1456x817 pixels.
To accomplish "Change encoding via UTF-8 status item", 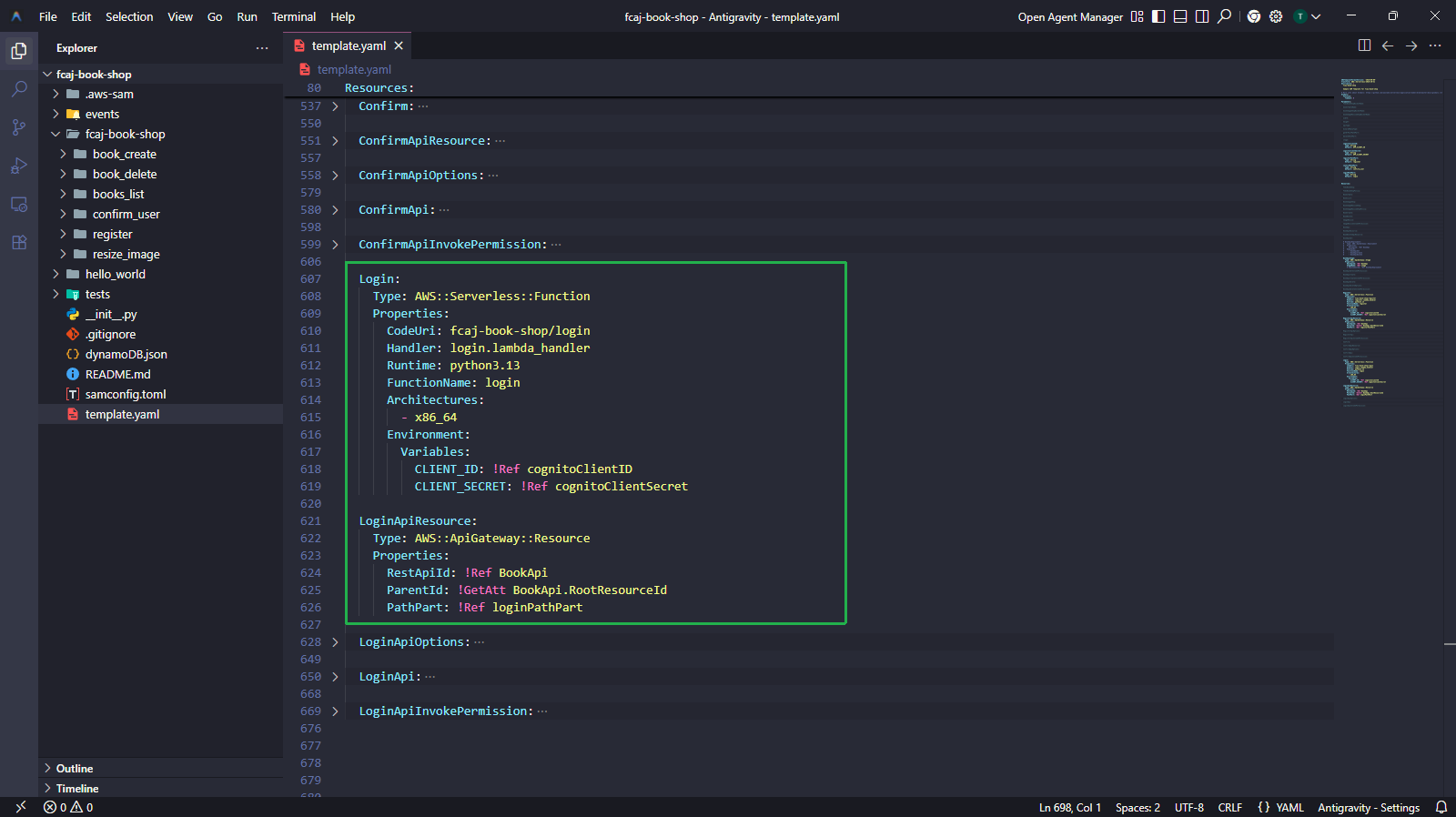I will point(1188,807).
